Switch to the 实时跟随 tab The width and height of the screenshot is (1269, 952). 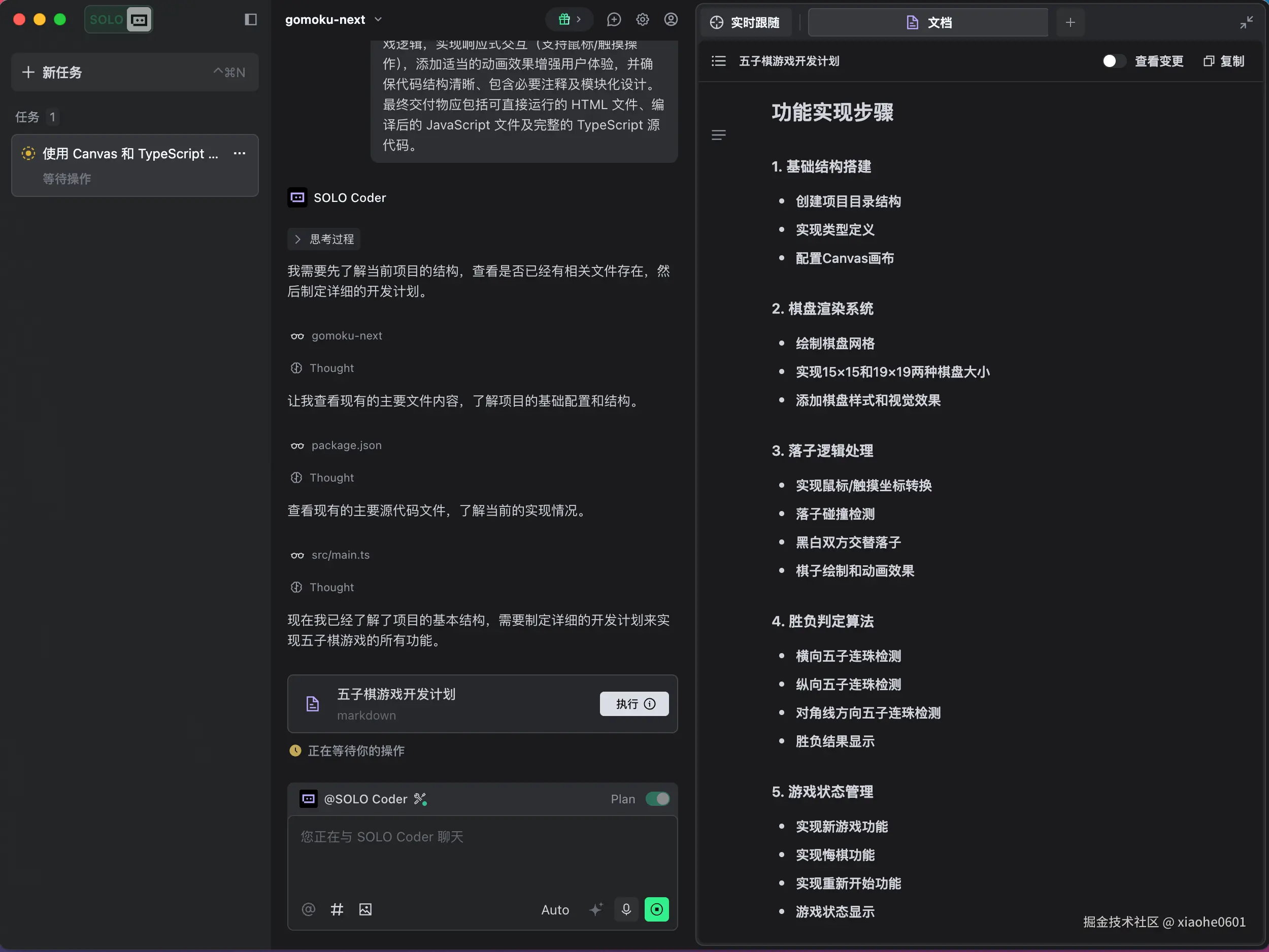(745, 22)
